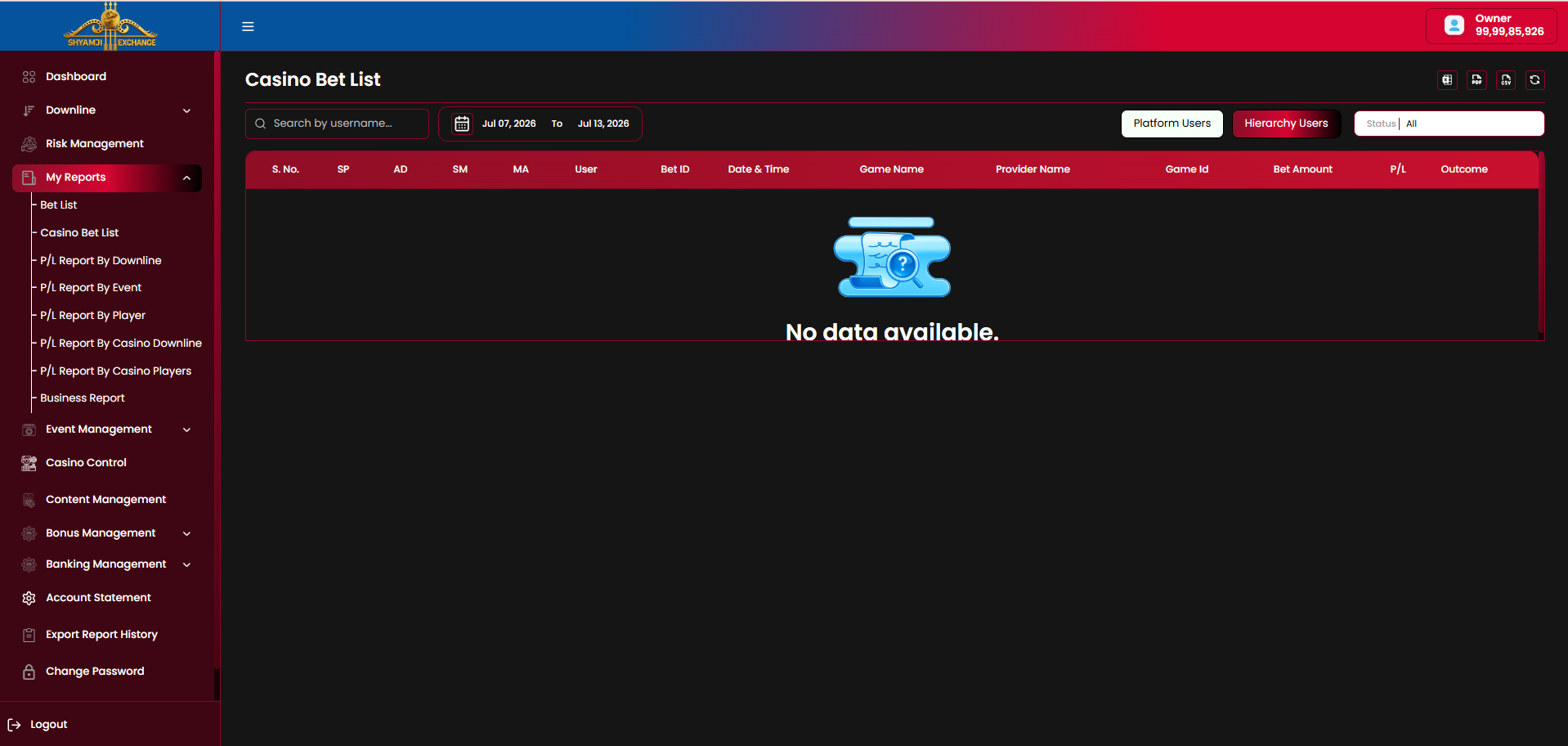Click the Logout arrow icon

click(x=14, y=725)
